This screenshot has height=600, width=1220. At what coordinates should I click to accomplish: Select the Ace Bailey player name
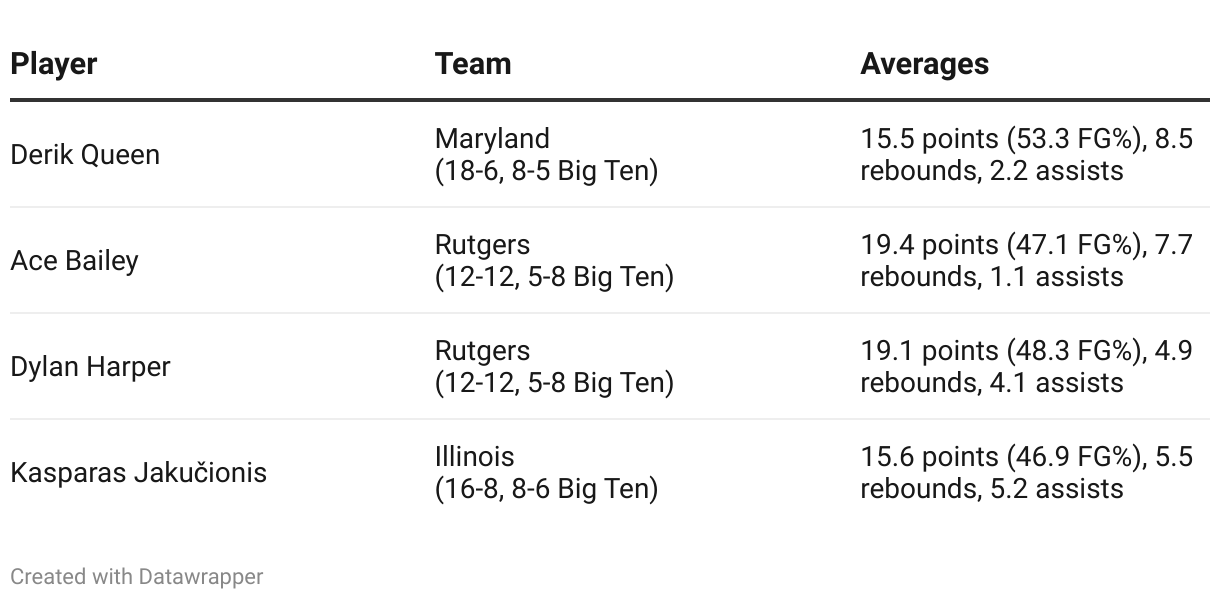click(x=74, y=261)
